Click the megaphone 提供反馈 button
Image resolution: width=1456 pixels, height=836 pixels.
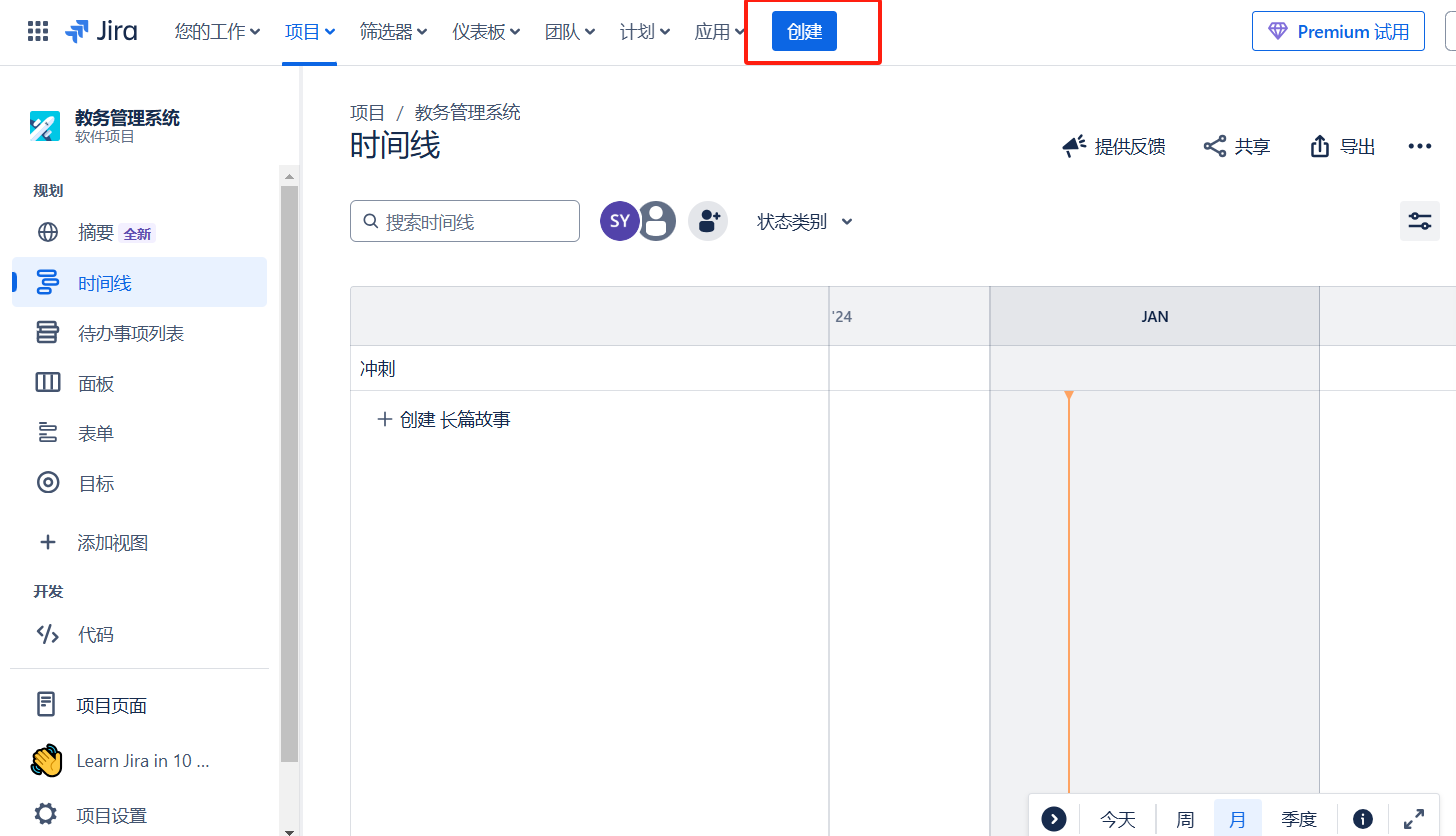pos(1114,147)
